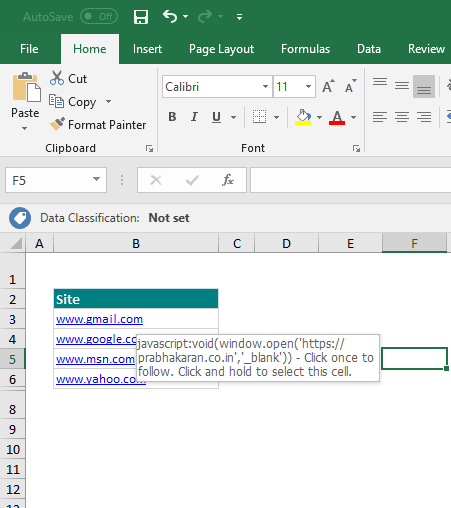Select row 10 header
Screen dimensions: 451x508
[12, 449]
